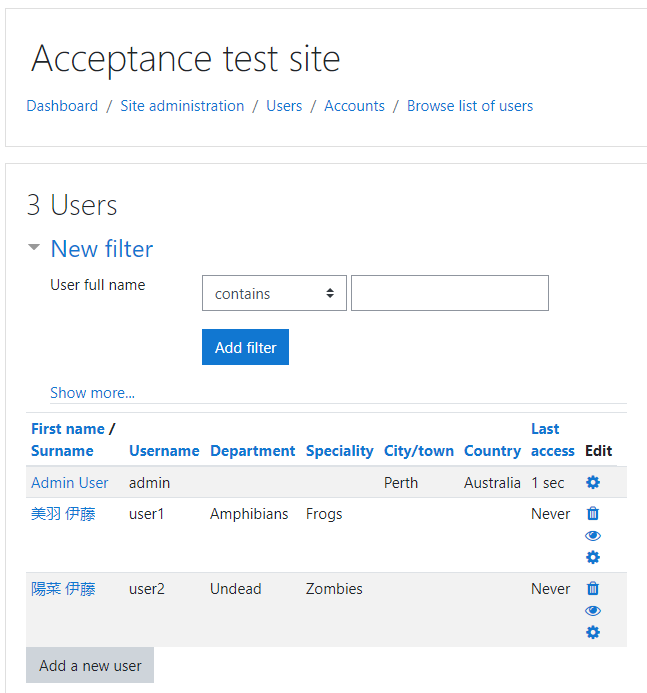The width and height of the screenshot is (647, 693).
Task: Open edit gear icon for user2
Action: click(593, 632)
